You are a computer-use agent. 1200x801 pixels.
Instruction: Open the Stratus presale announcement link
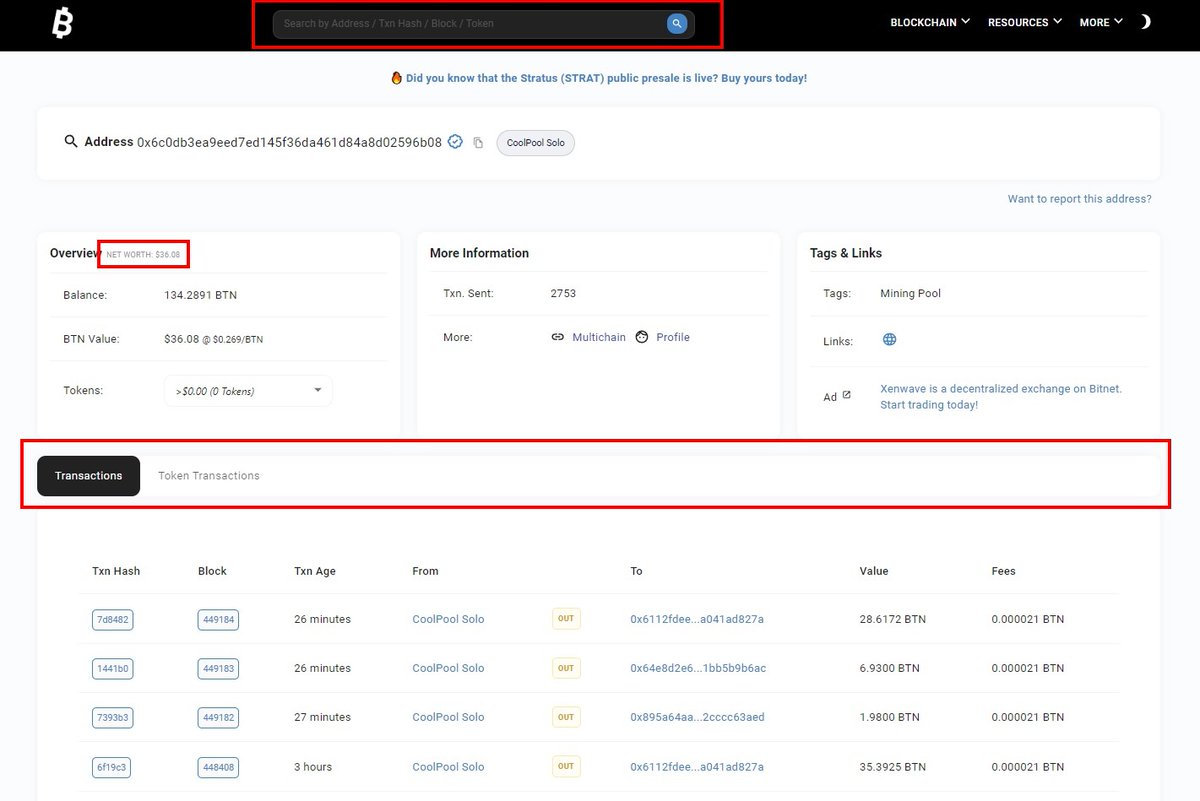point(606,78)
